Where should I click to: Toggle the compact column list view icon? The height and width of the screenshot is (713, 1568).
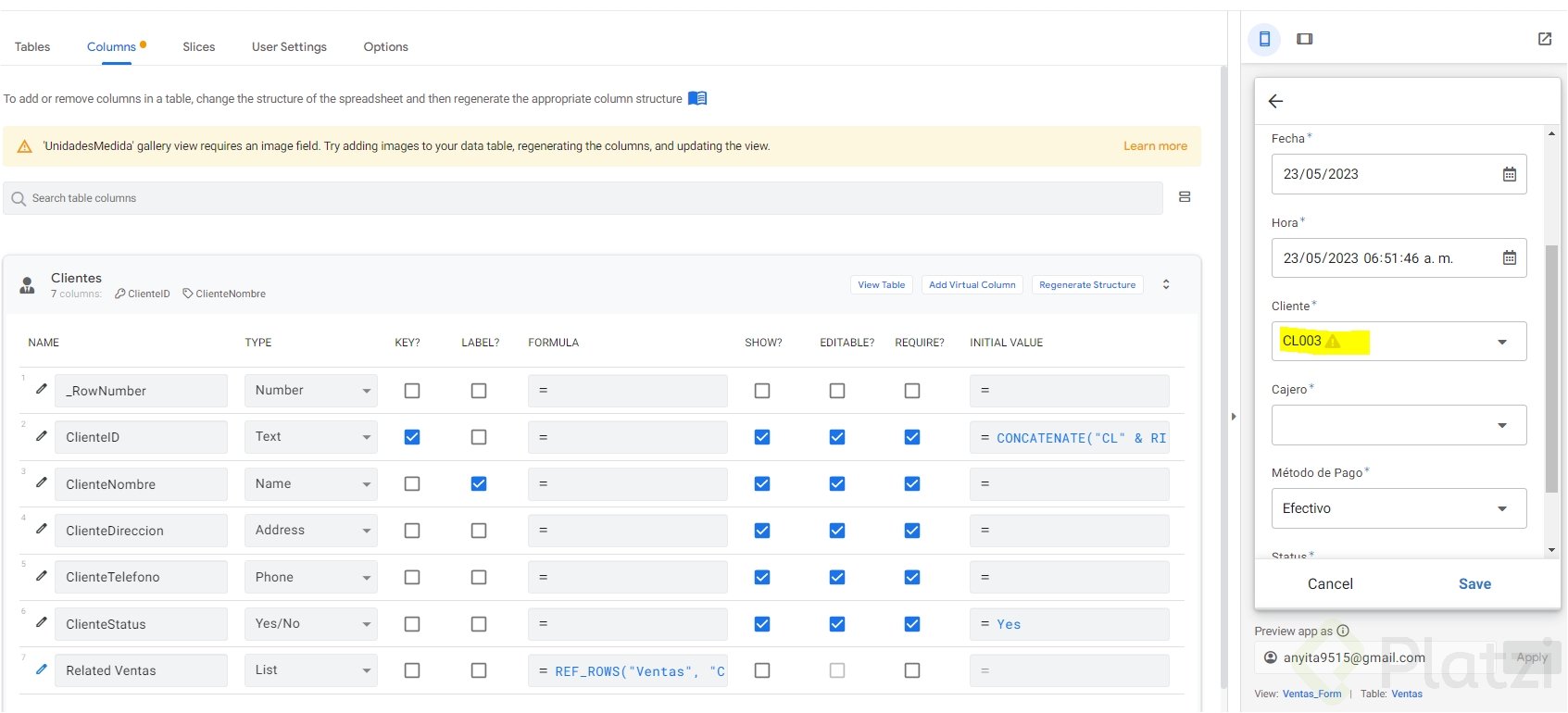click(x=1185, y=197)
